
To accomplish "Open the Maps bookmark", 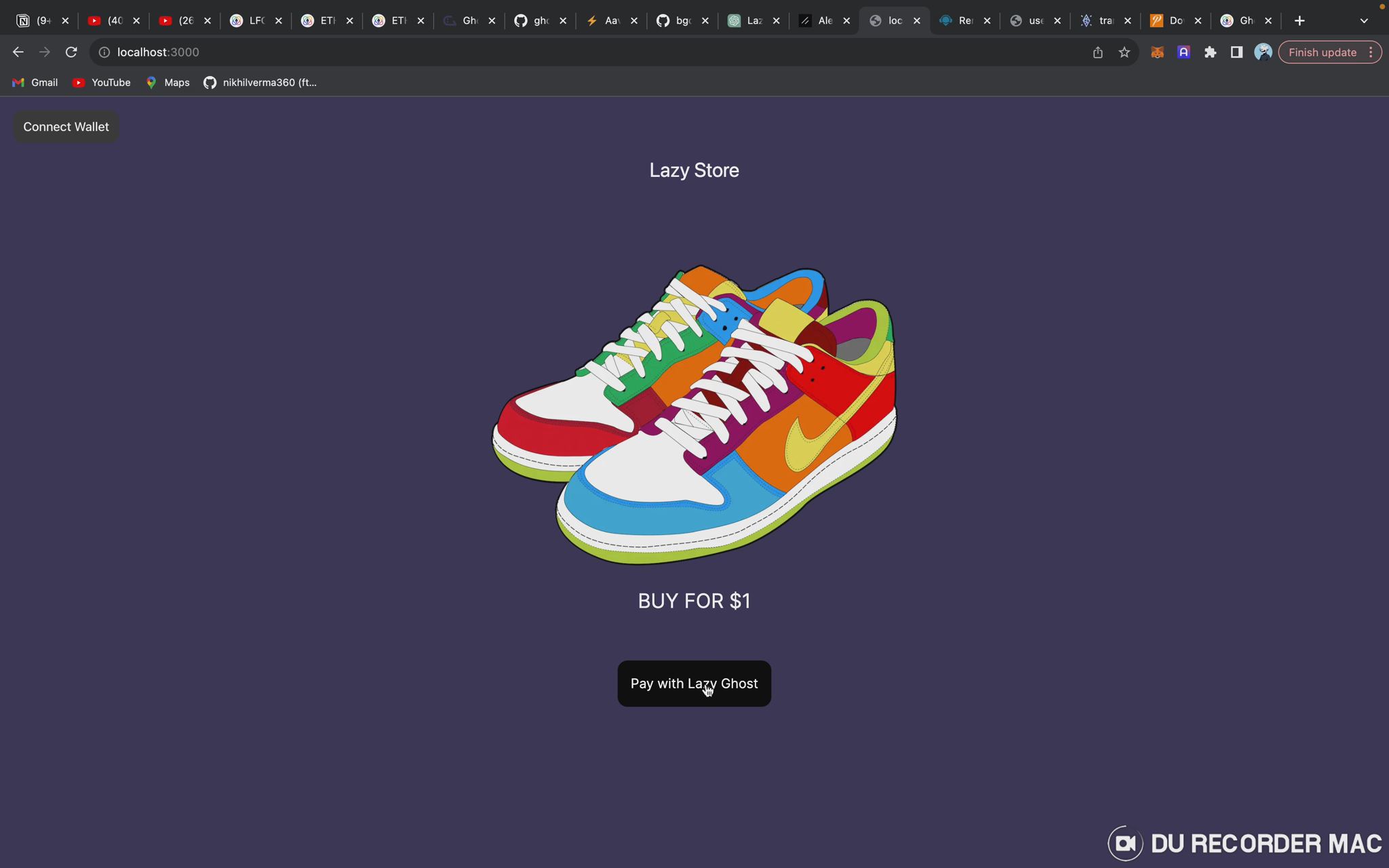I will [168, 83].
